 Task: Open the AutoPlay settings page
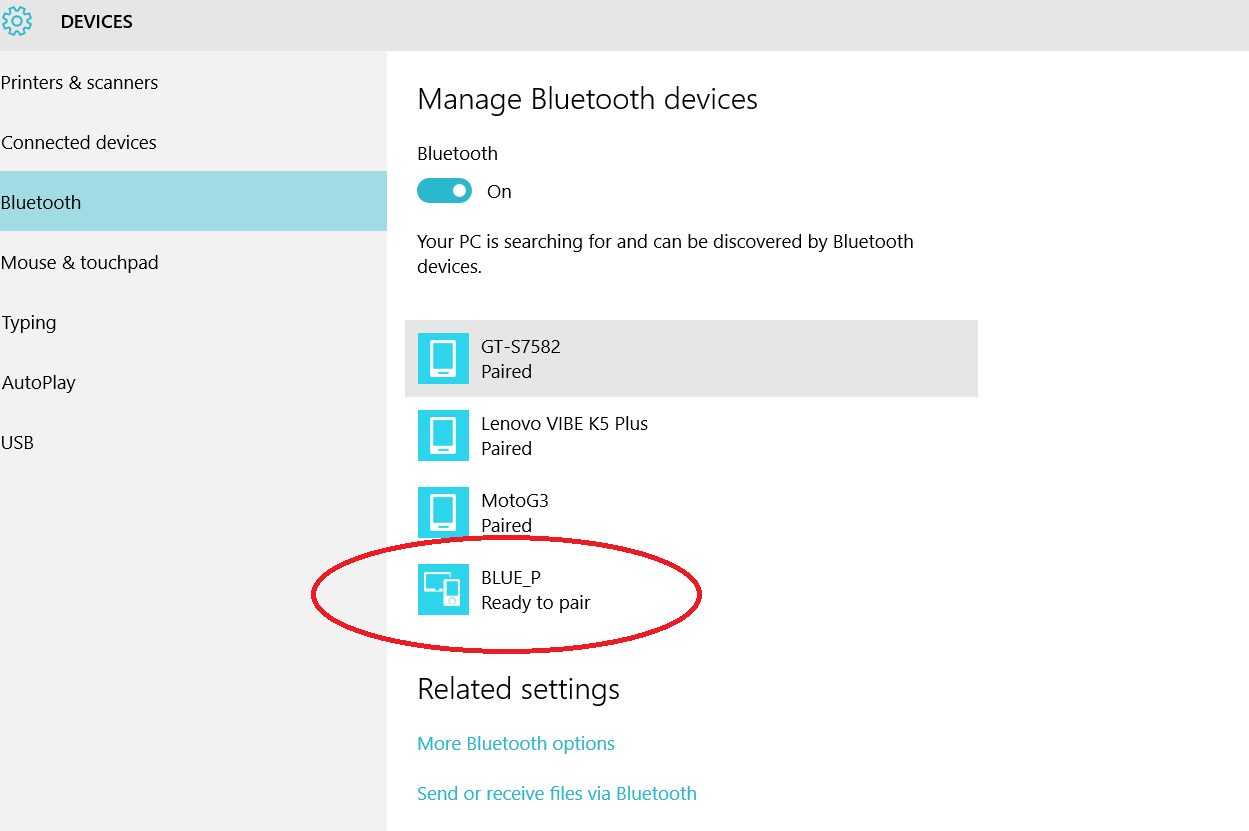pyautogui.click(x=39, y=383)
